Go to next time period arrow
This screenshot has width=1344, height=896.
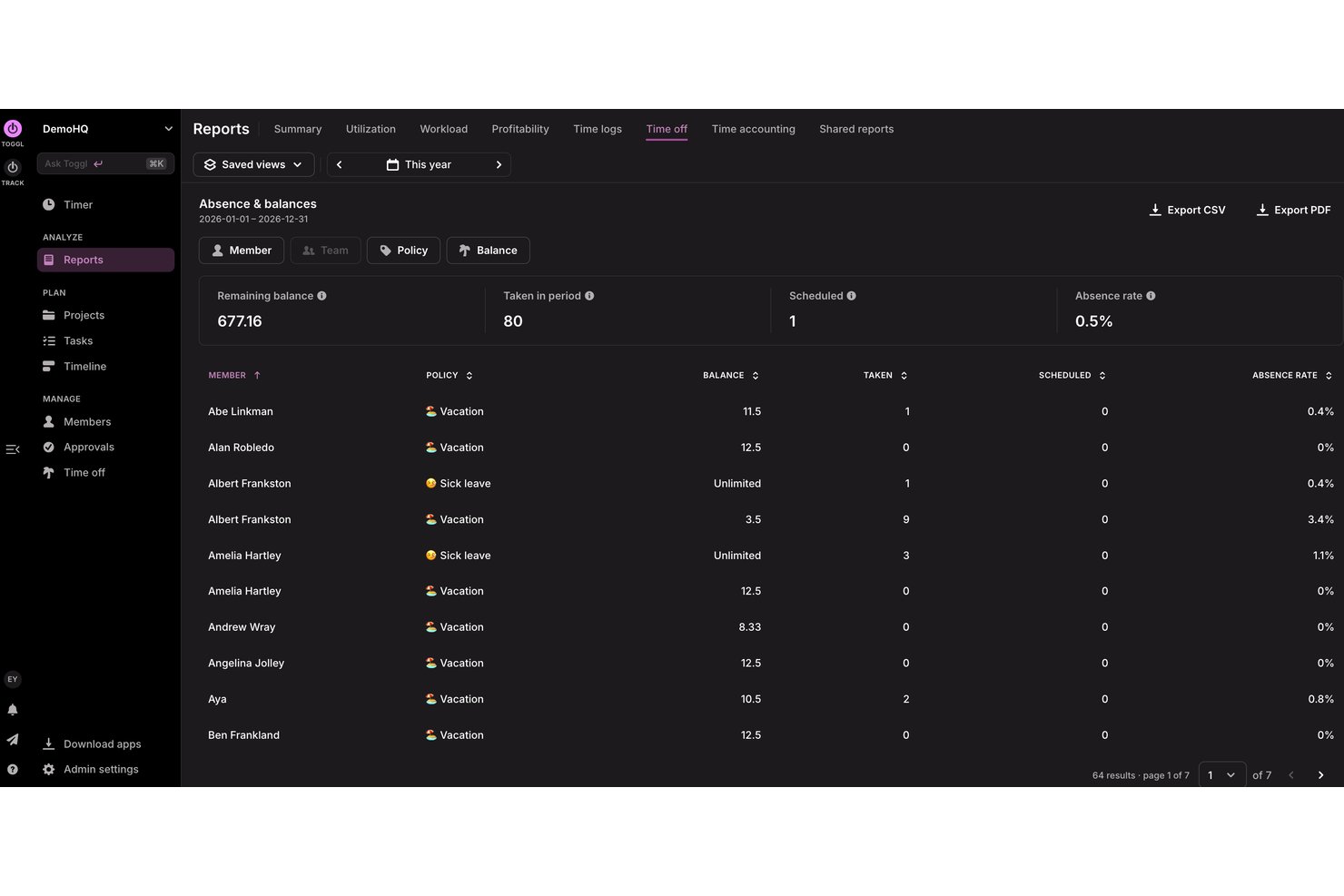(499, 165)
